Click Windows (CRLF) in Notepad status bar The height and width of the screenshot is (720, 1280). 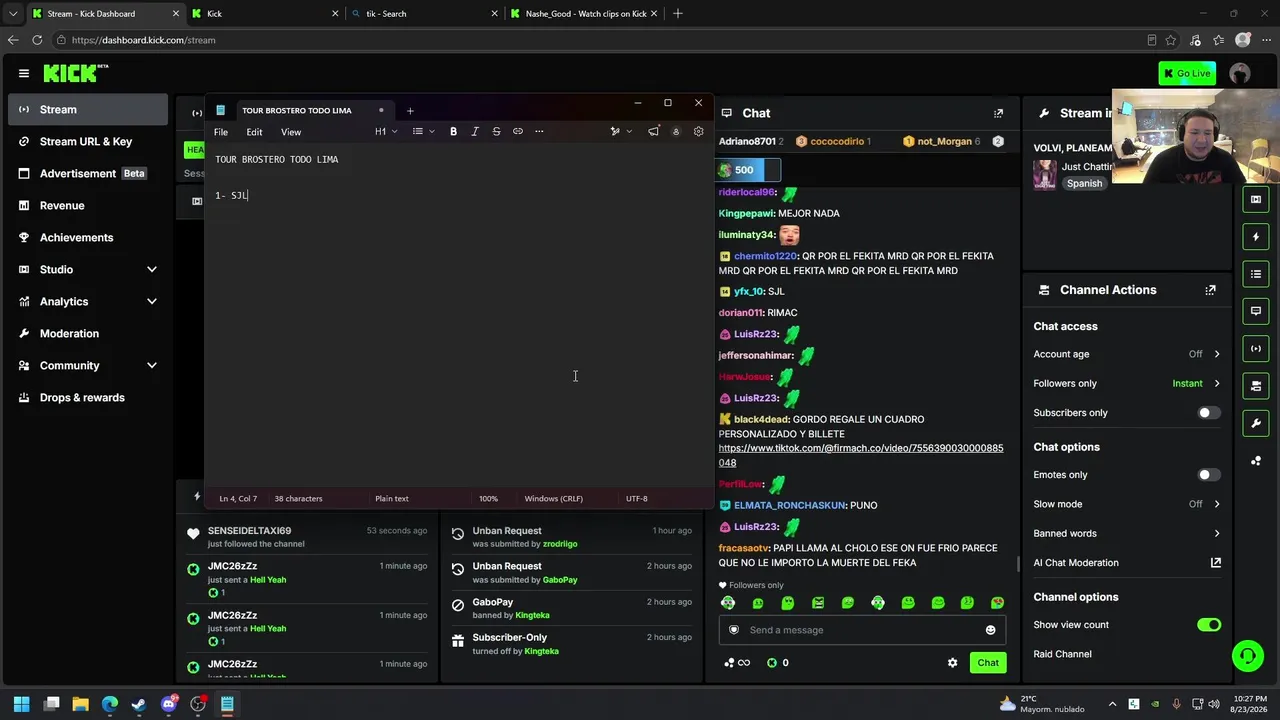point(553,498)
